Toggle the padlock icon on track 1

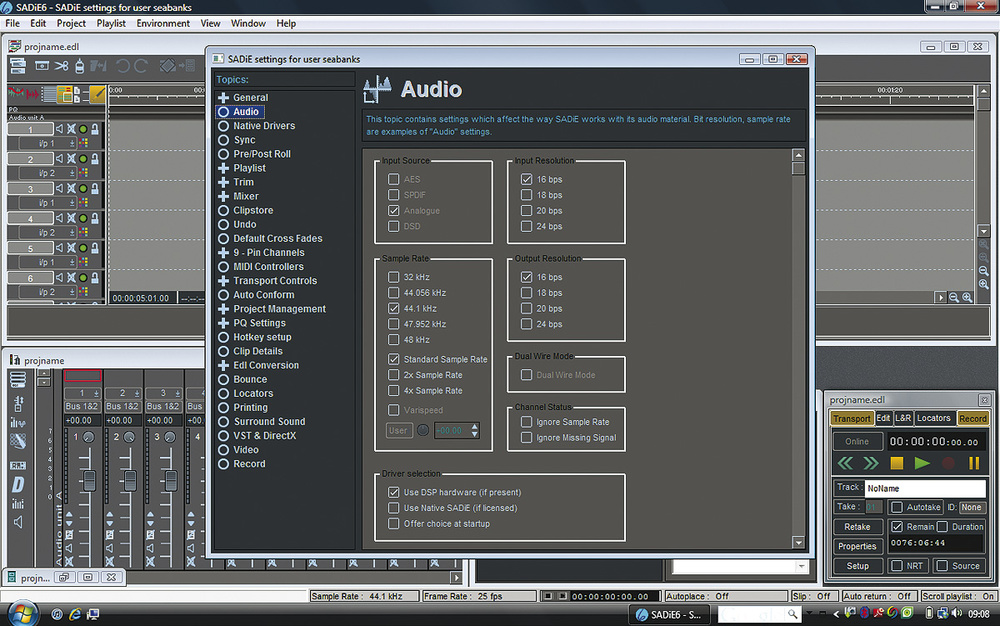click(x=94, y=129)
